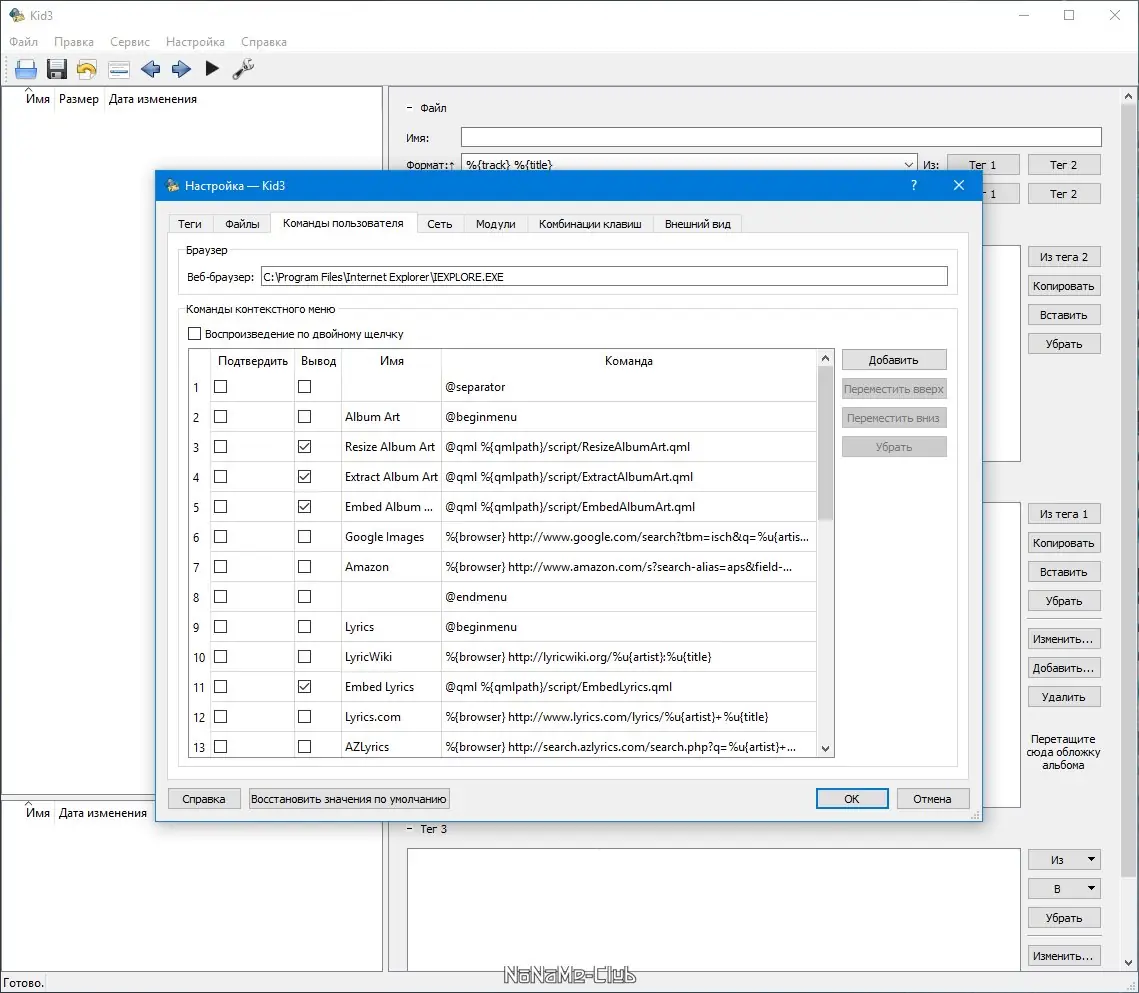
Task: Open the 'Сервис' menu
Action: pyautogui.click(x=130, y=42)
